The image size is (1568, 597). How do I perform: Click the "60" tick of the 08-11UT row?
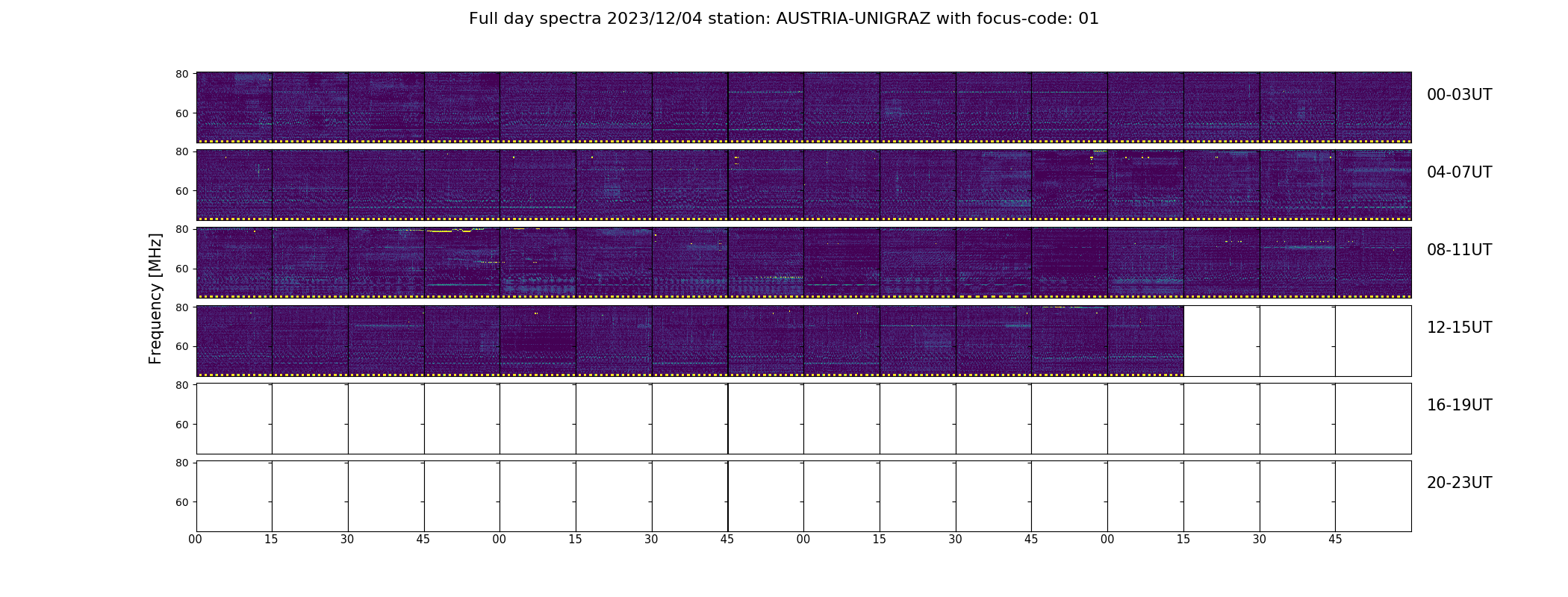click(181, 269)
